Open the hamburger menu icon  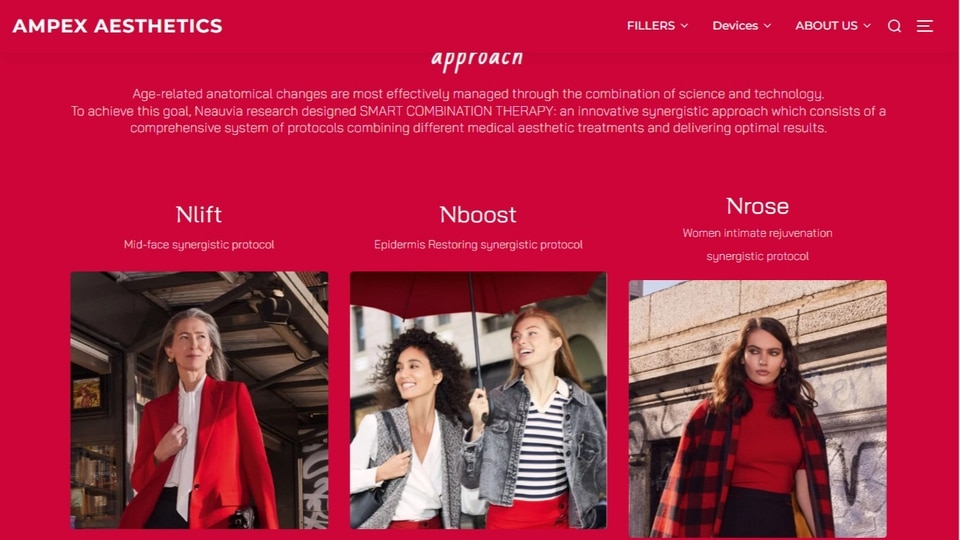924,26
